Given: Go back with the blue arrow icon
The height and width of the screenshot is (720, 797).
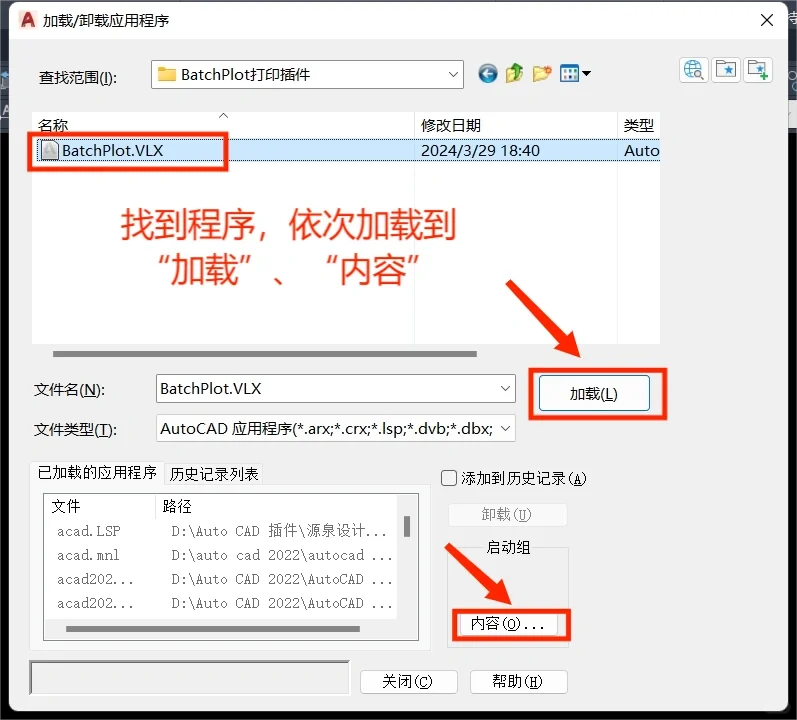Looking at the screenshot, I should point(487,74).
